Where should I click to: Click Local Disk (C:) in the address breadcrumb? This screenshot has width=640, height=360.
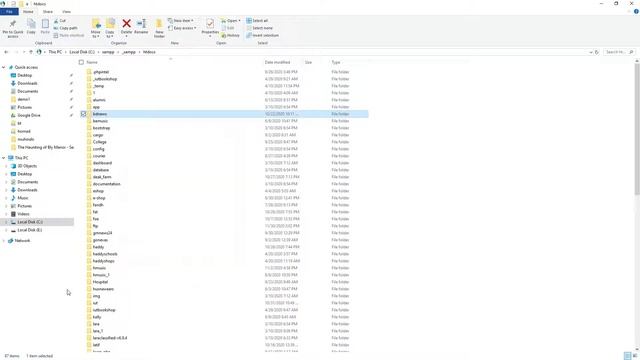82,52
